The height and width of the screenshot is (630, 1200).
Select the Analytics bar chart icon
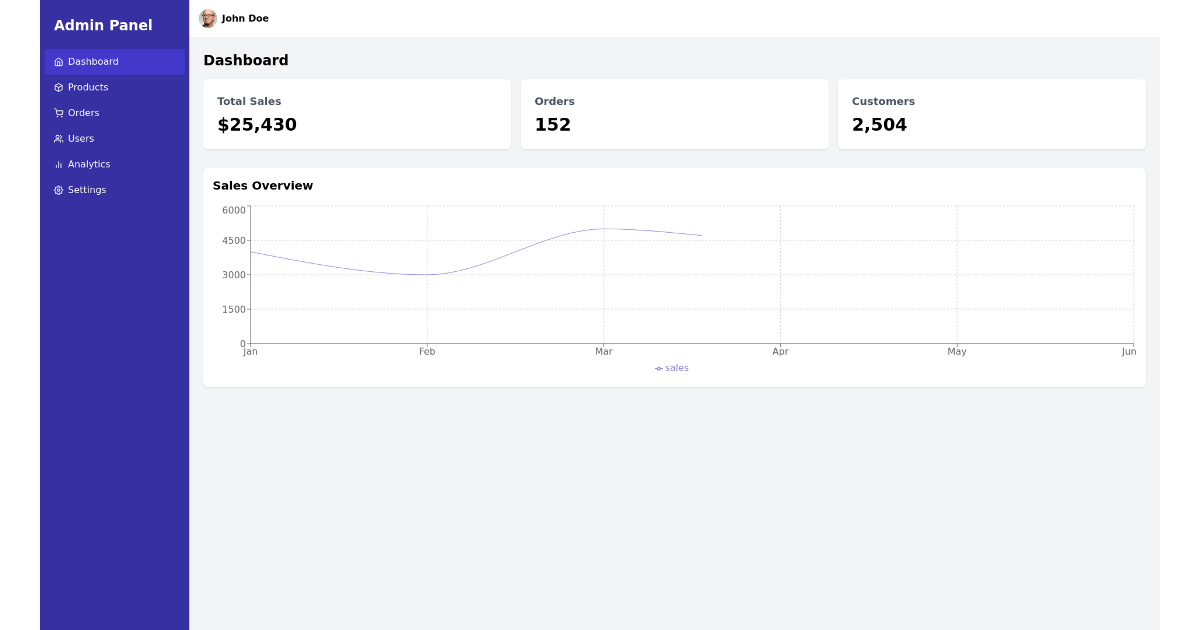(x=59, y=164)
